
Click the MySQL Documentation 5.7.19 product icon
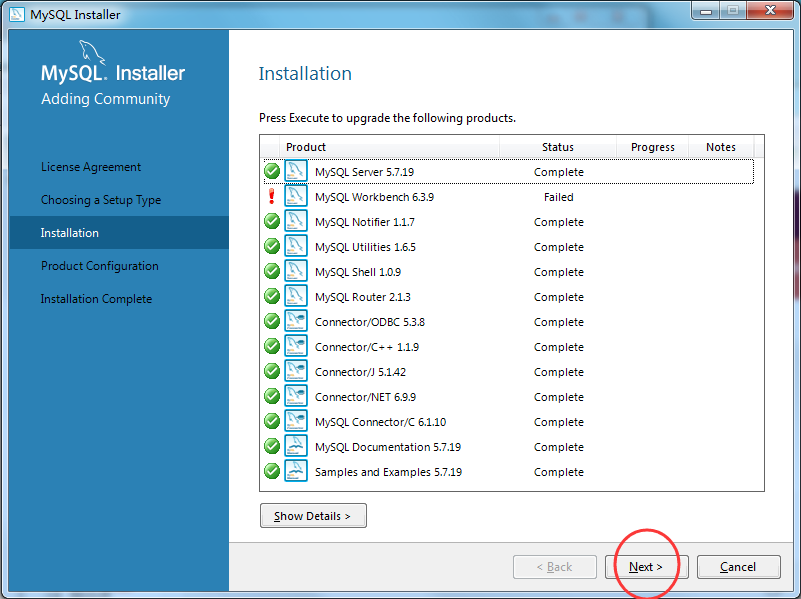point(296,446)
